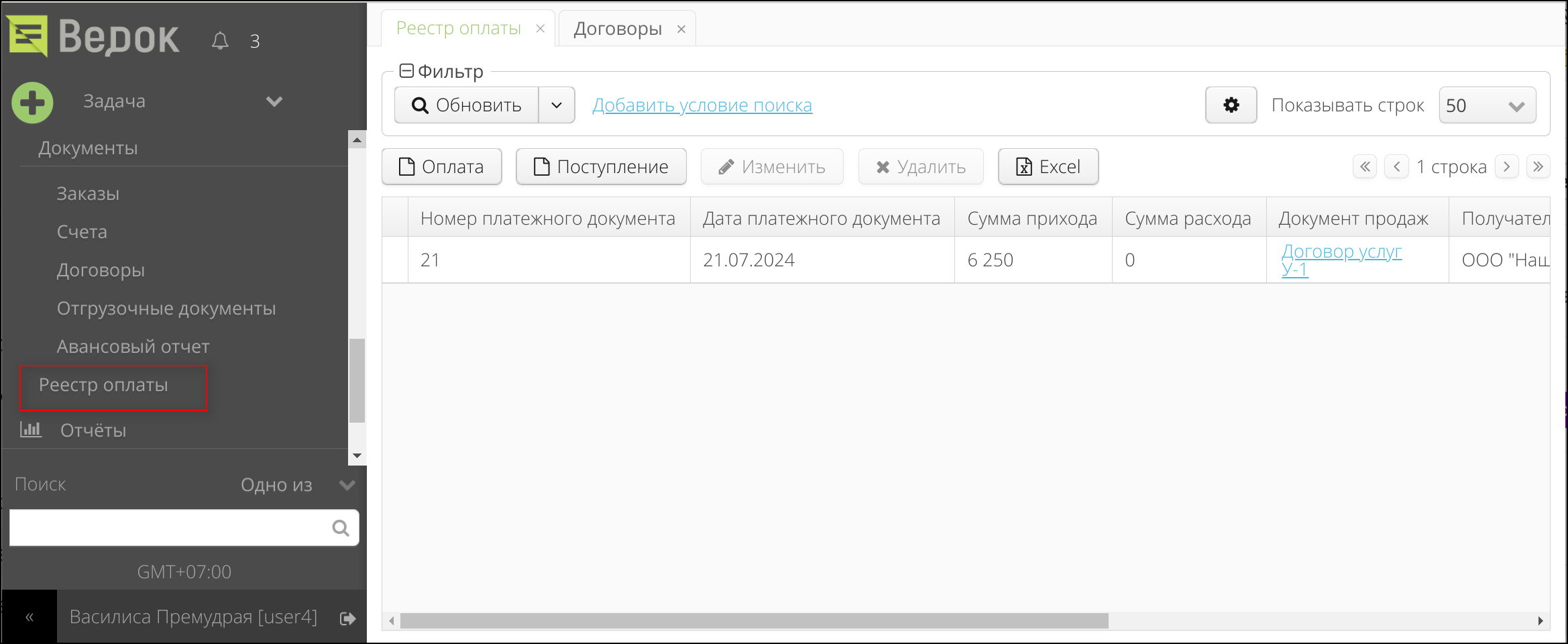
Task: Open the notifications bell icon
Action: (220, 41)
